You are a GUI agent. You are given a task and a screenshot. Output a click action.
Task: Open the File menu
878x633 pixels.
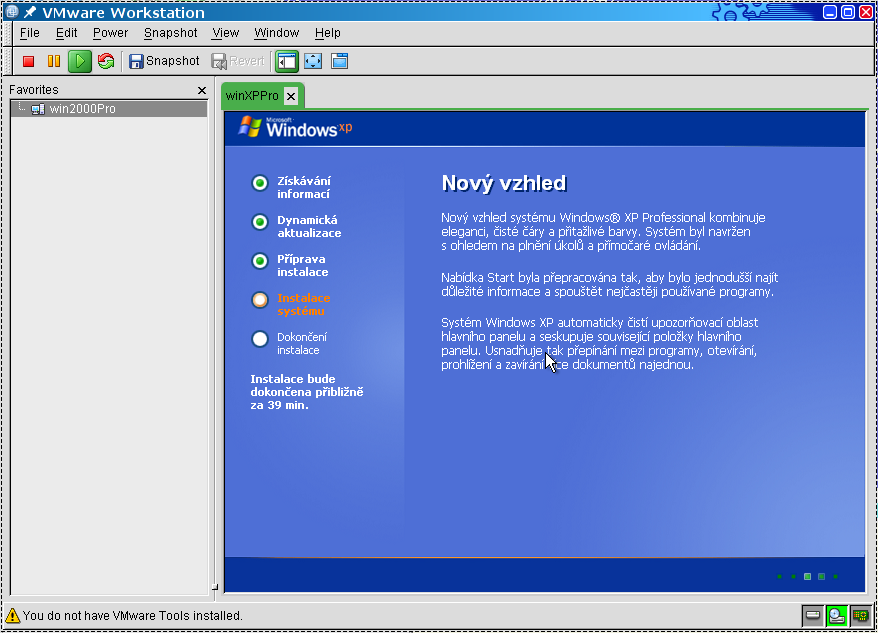(x=30, y=33)
